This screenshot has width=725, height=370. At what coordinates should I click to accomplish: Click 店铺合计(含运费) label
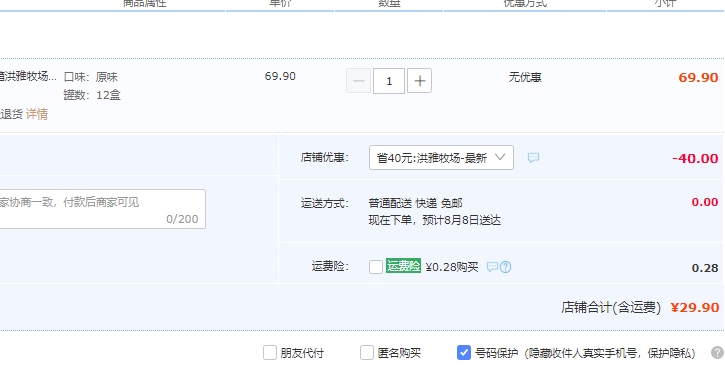point(611,308)
